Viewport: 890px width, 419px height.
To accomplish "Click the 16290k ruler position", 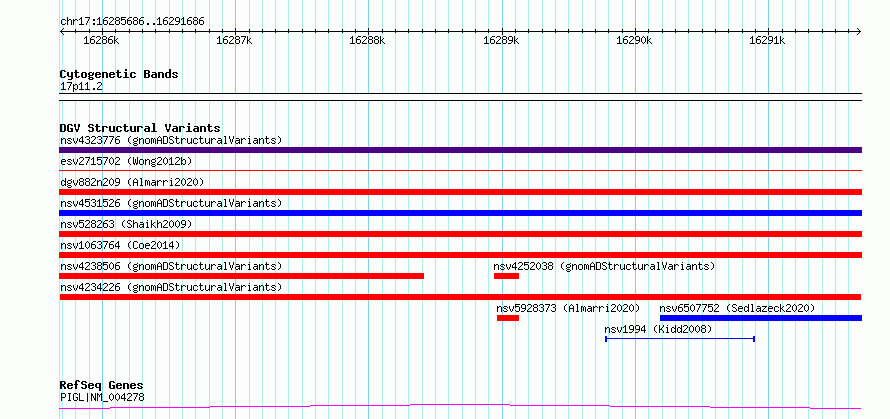I will (x=634, y=40).
